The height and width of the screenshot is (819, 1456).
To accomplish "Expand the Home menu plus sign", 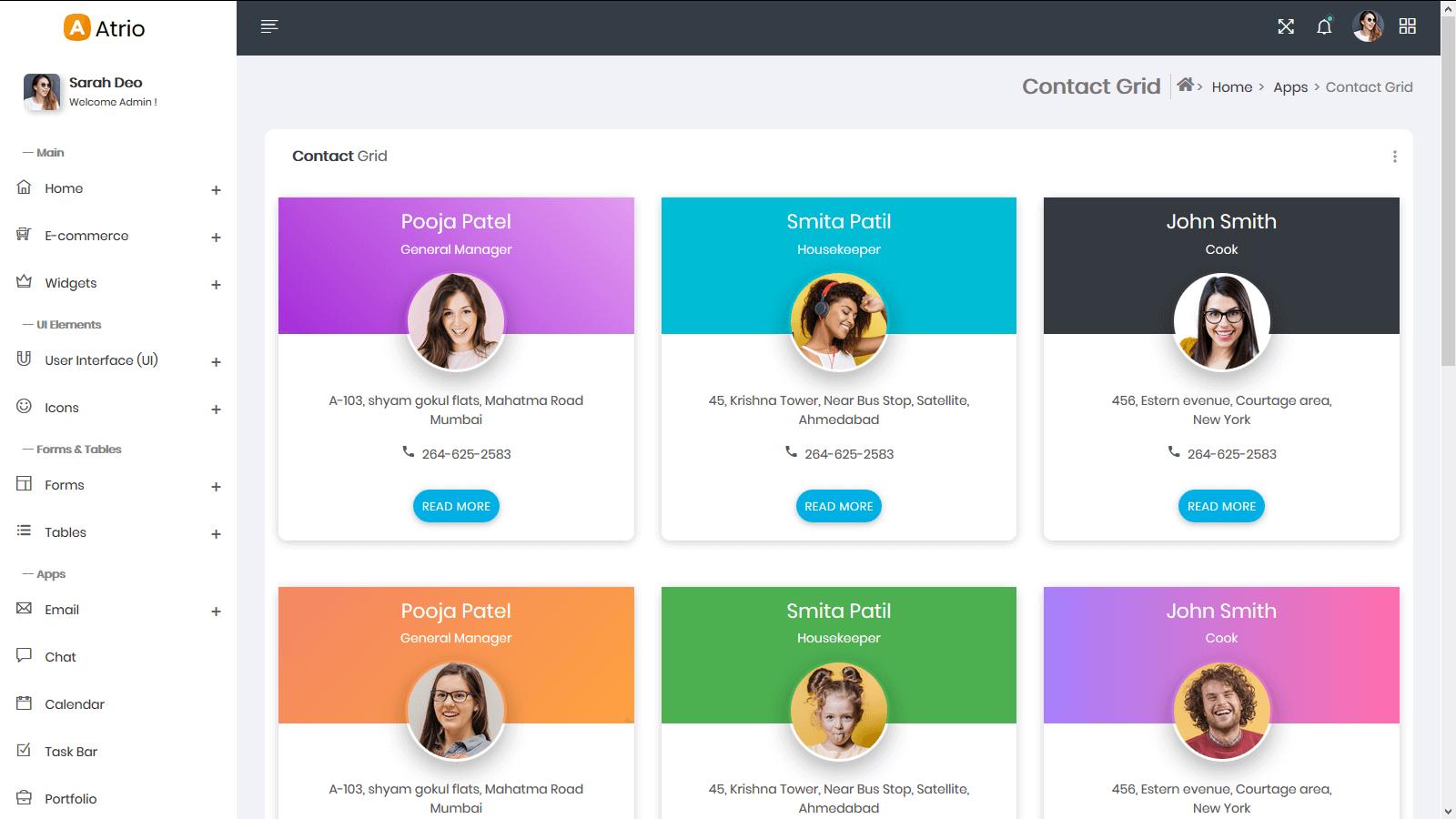I will 216,190.
